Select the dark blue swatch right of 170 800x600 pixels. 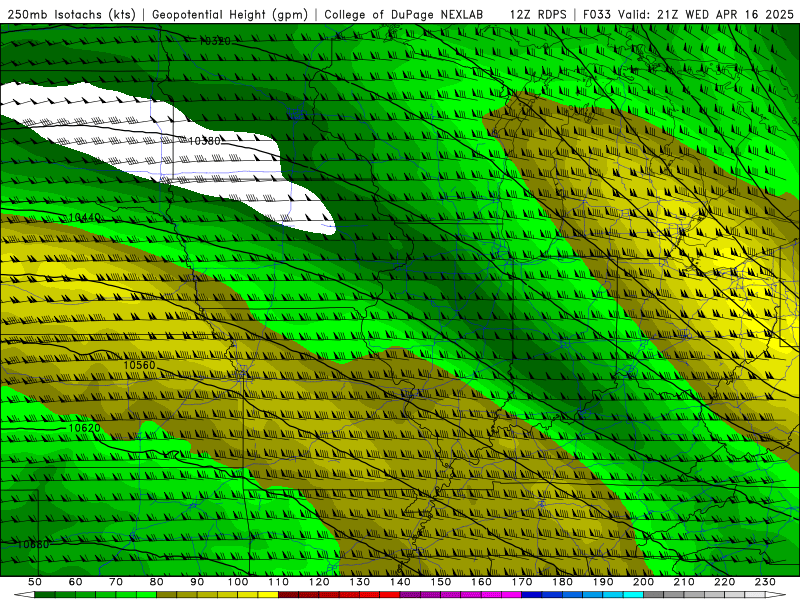click(532, 595)
